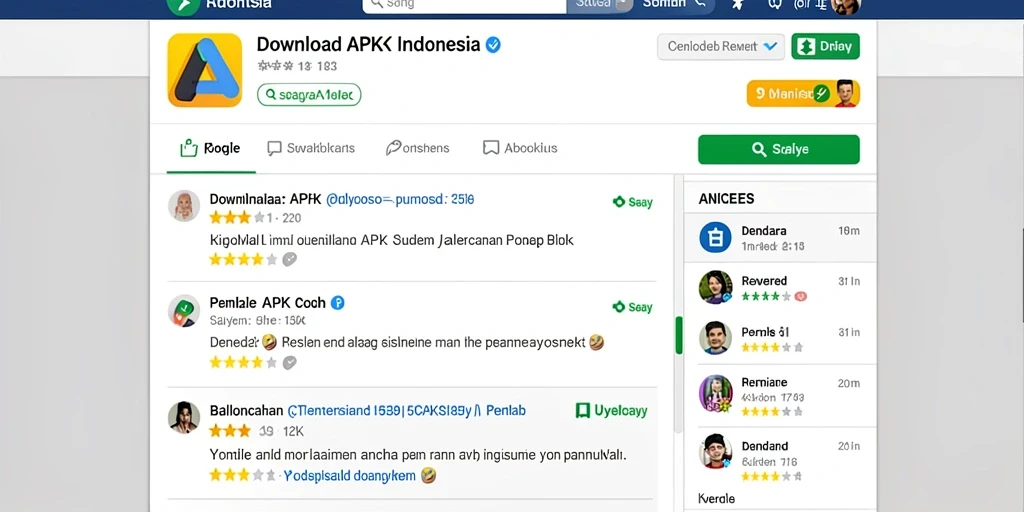Click the Kverale label below the ANICEES list

(x=716, y=498)
